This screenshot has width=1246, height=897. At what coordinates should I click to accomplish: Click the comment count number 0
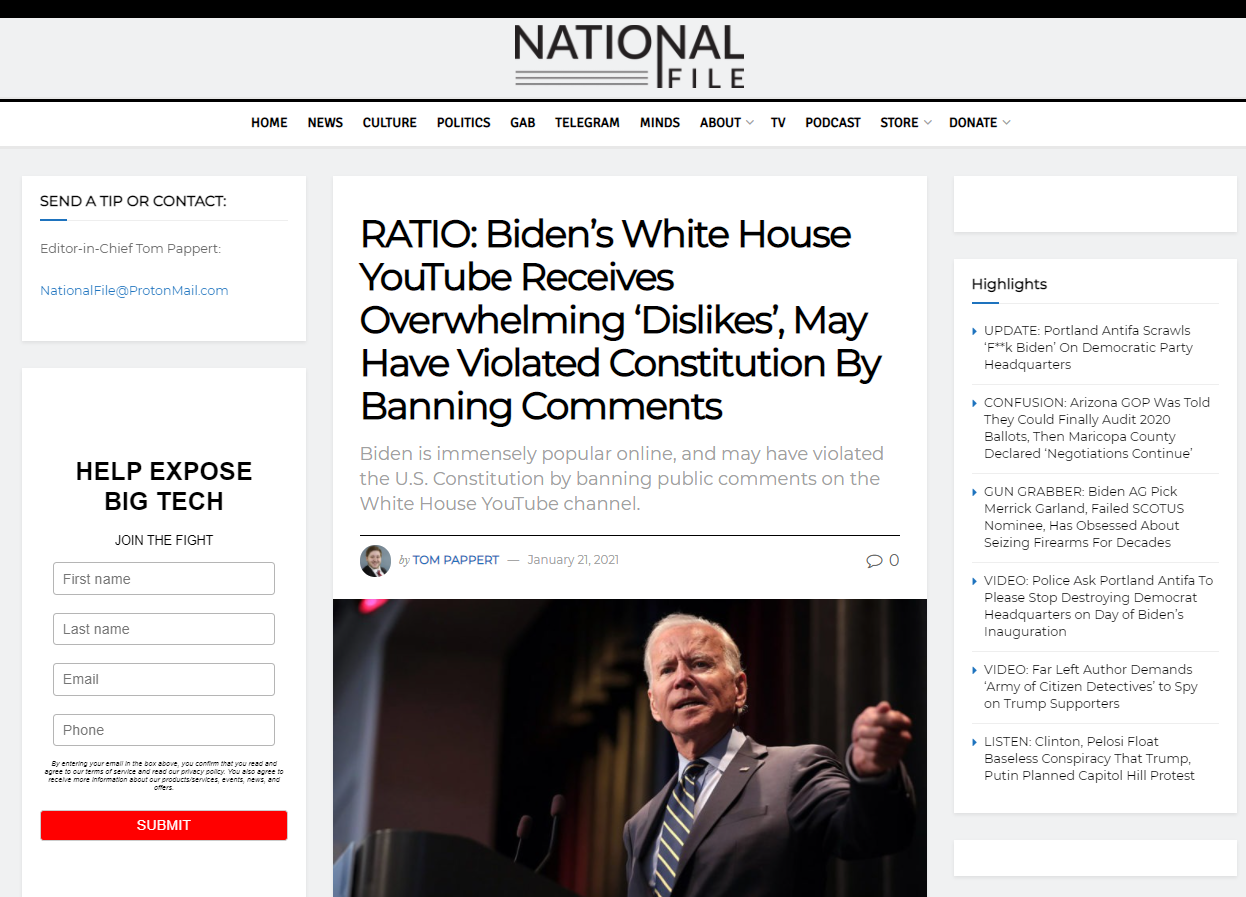(894, 560)
